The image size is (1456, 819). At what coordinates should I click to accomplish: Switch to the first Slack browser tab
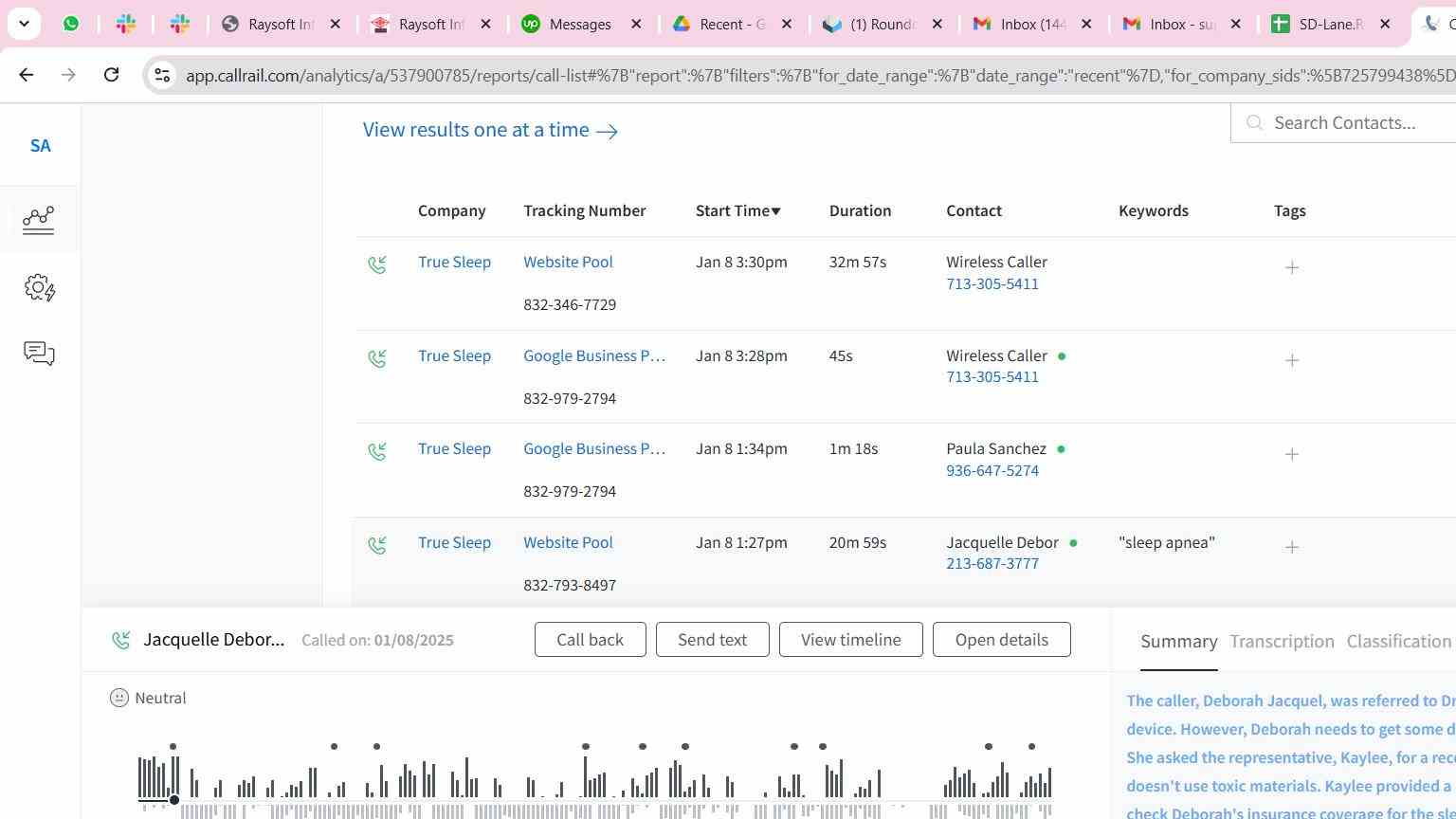point(125,24)
